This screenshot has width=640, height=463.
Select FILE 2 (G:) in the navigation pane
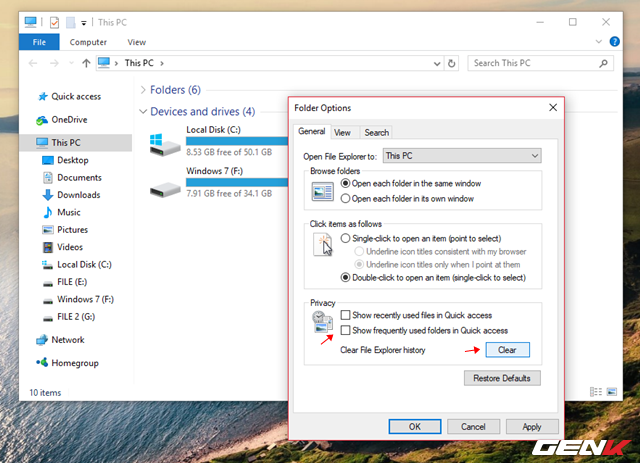click(x=76, y=317)
